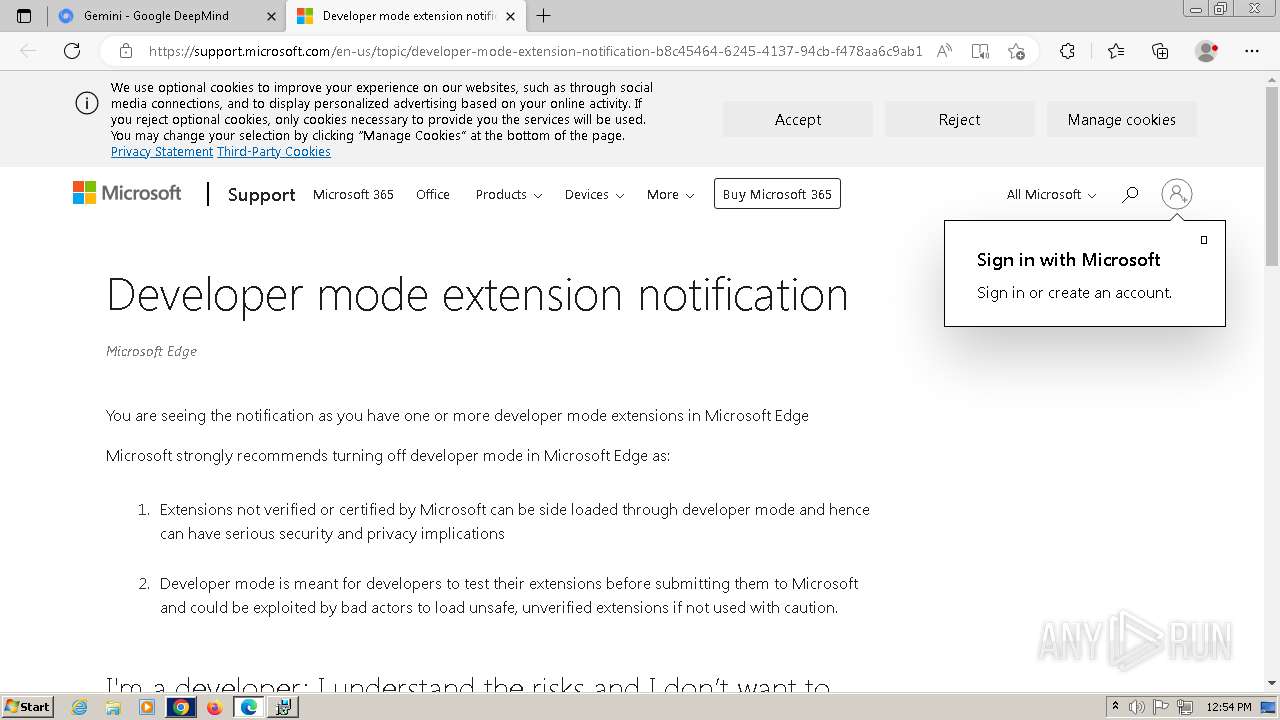
Task: Click the cookie notice info icon
Action: tap(87, 103)
